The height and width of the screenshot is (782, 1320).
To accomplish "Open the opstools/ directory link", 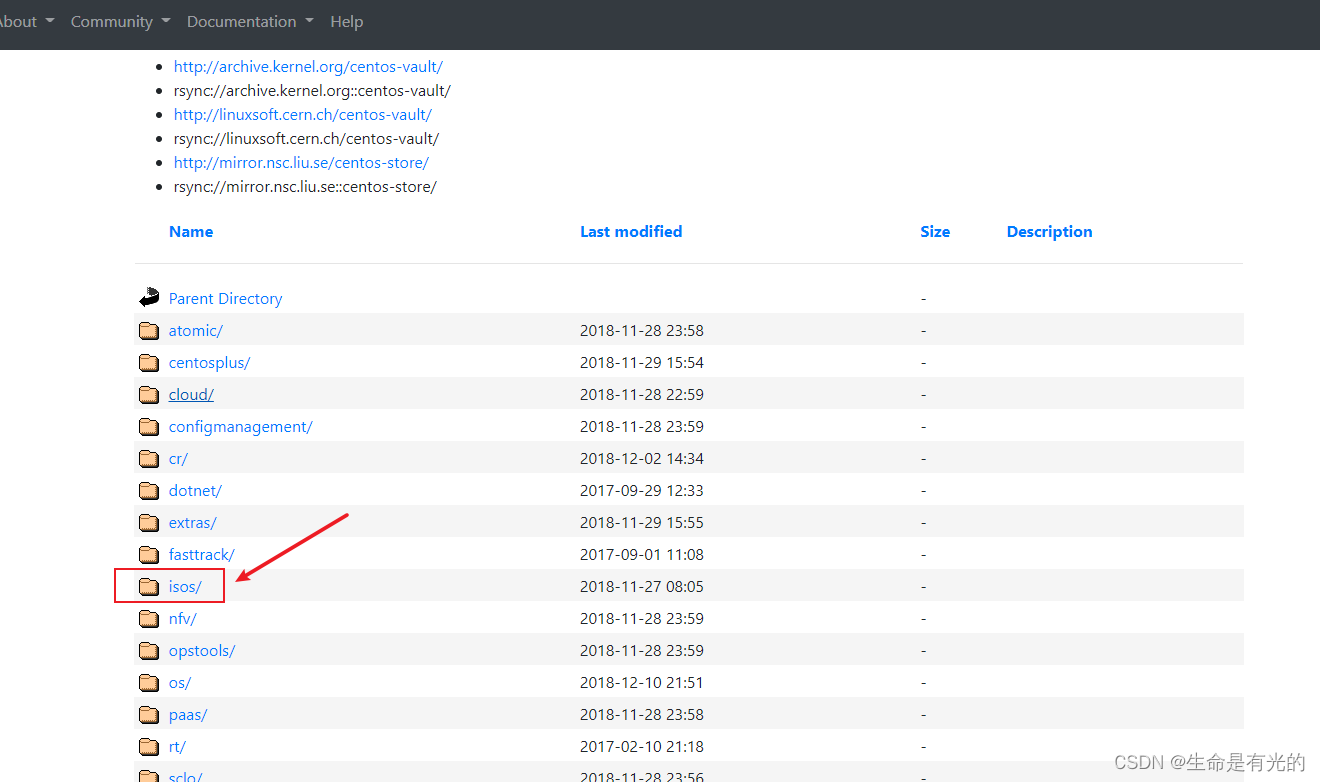I will pos(202,650).
